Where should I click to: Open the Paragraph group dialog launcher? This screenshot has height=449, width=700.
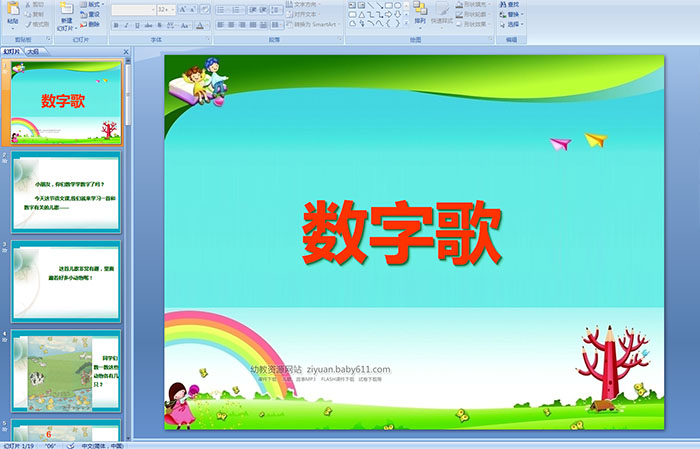coord(340,40)
